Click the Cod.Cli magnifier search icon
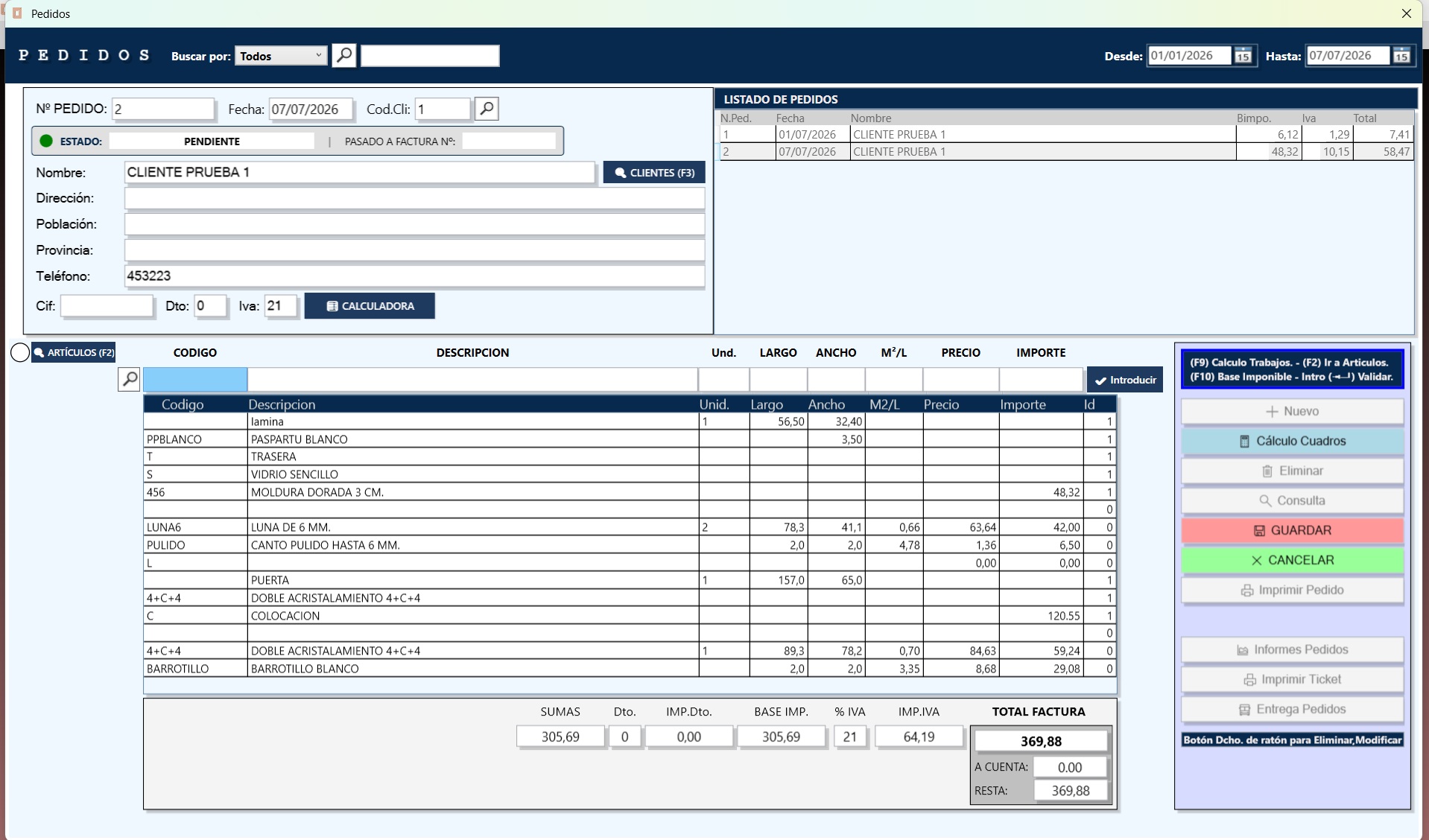The height and width of the screenshot is (840, 1429). pyautogui.click(x=487, y=109)
